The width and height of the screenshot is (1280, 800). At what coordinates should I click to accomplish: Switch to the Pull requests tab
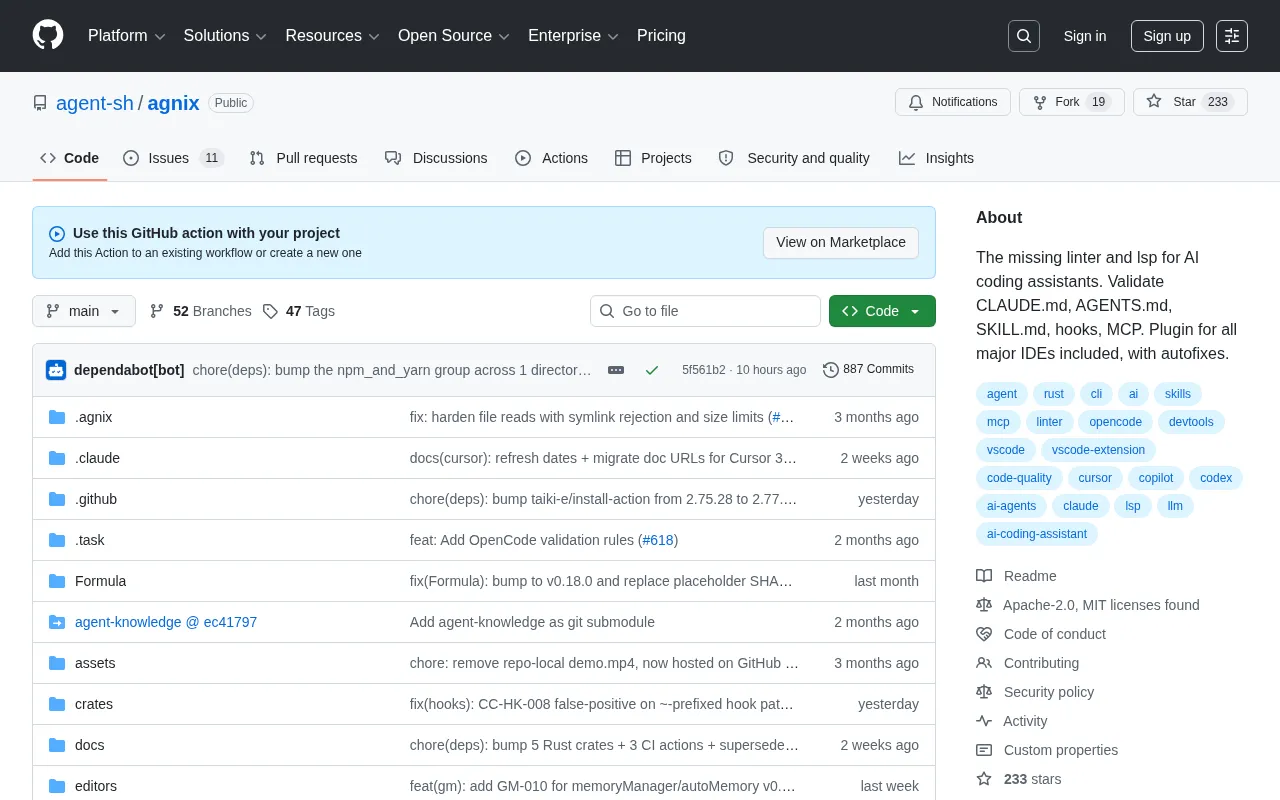click(x=303, y=158)
